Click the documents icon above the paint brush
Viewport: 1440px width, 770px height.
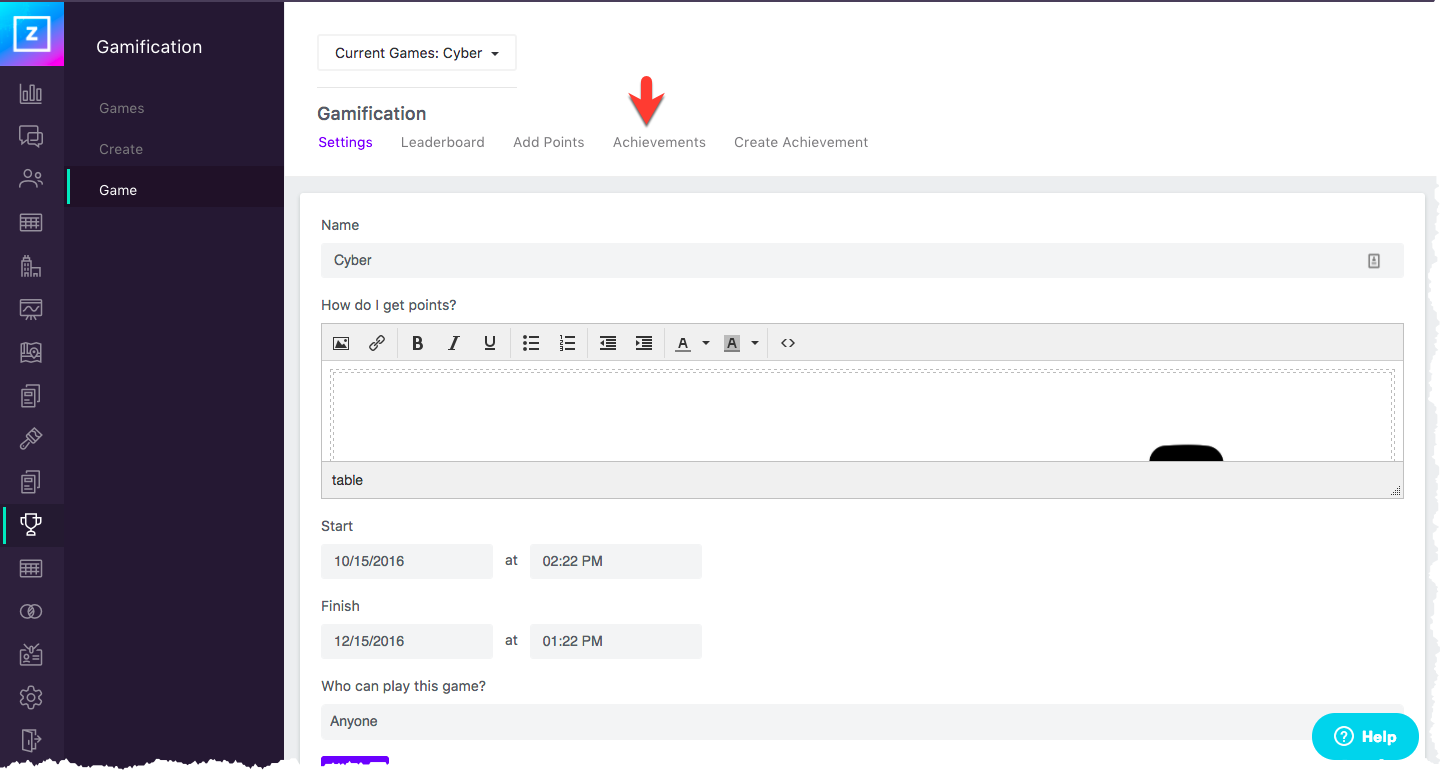pyautogui.click(x=31, y=396)
